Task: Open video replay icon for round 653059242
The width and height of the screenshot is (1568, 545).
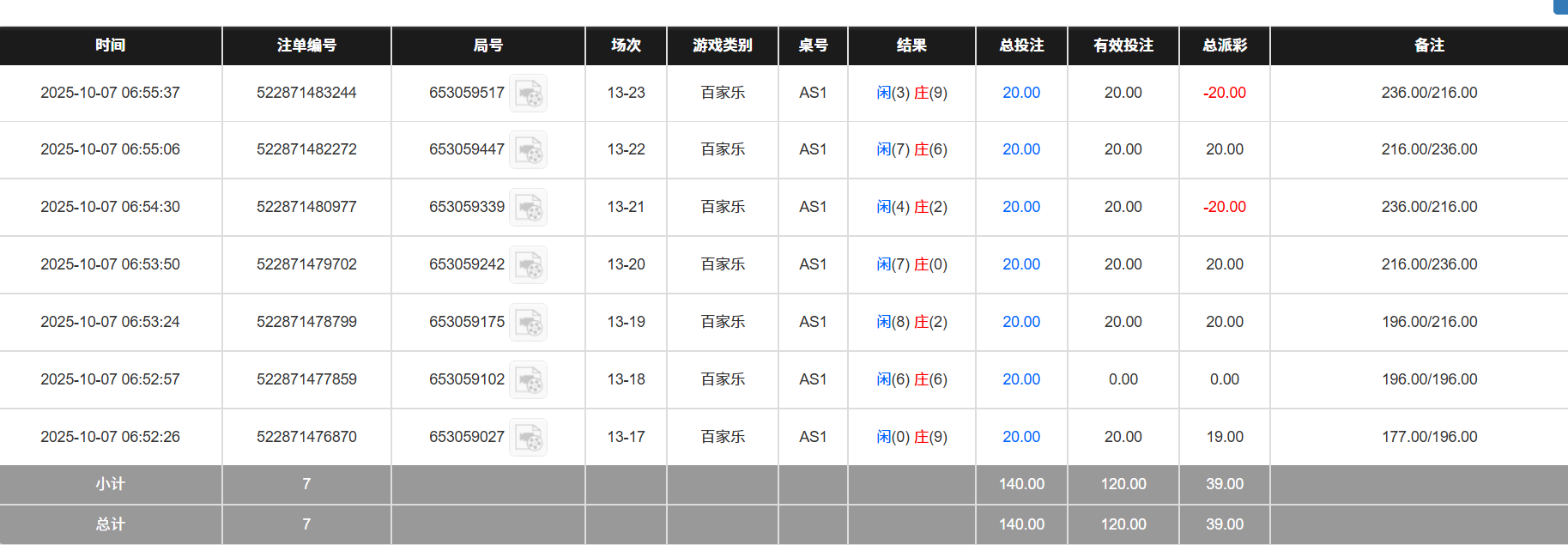Action: click(x=528, y=265)
